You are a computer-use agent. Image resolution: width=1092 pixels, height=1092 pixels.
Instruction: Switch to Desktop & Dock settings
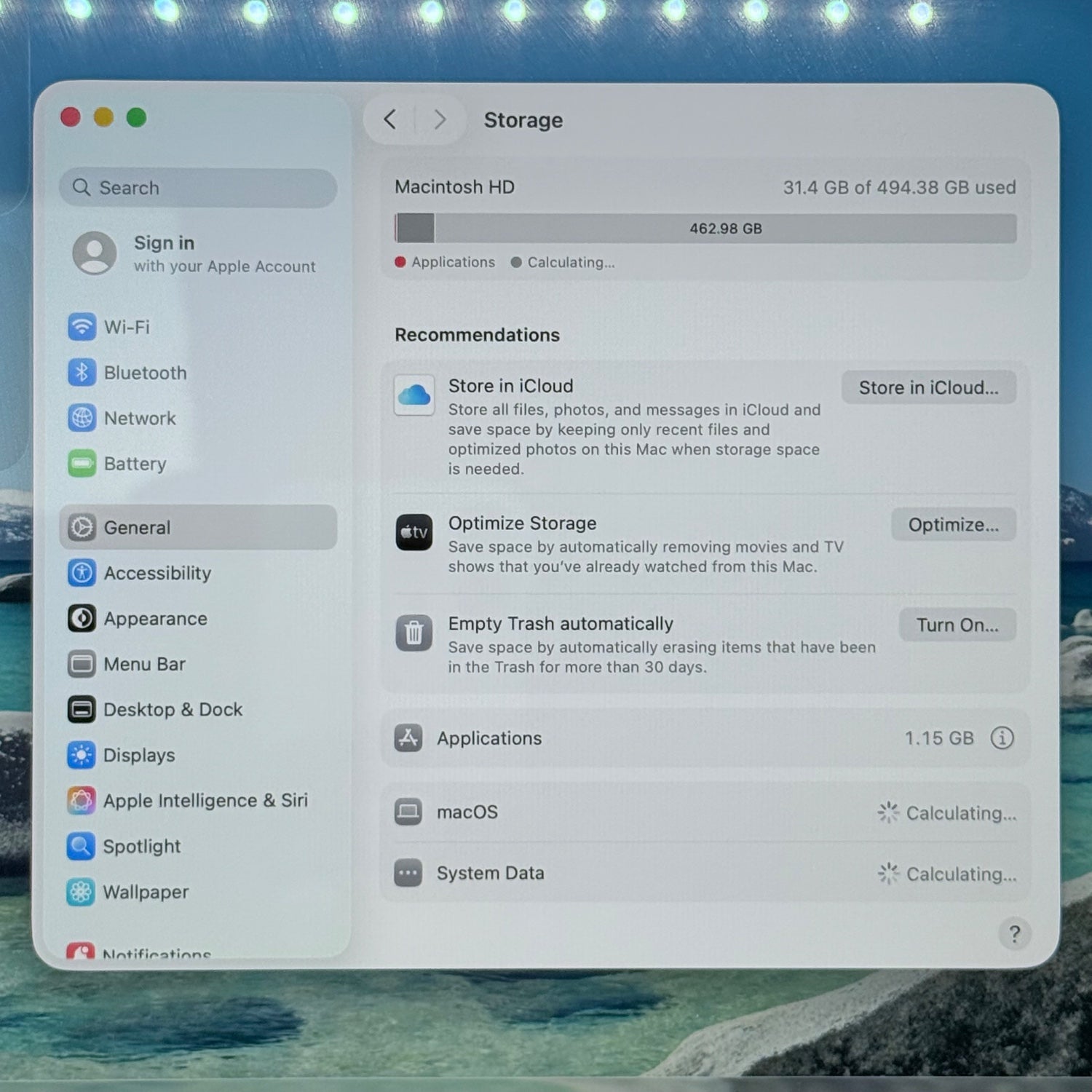pyautogui.click(x=173, y=709)
